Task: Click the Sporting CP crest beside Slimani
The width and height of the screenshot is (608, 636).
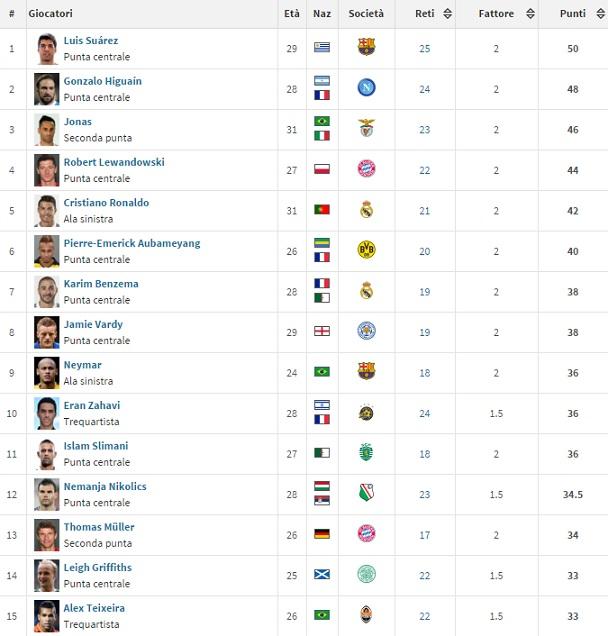Action: coord(366,452)
